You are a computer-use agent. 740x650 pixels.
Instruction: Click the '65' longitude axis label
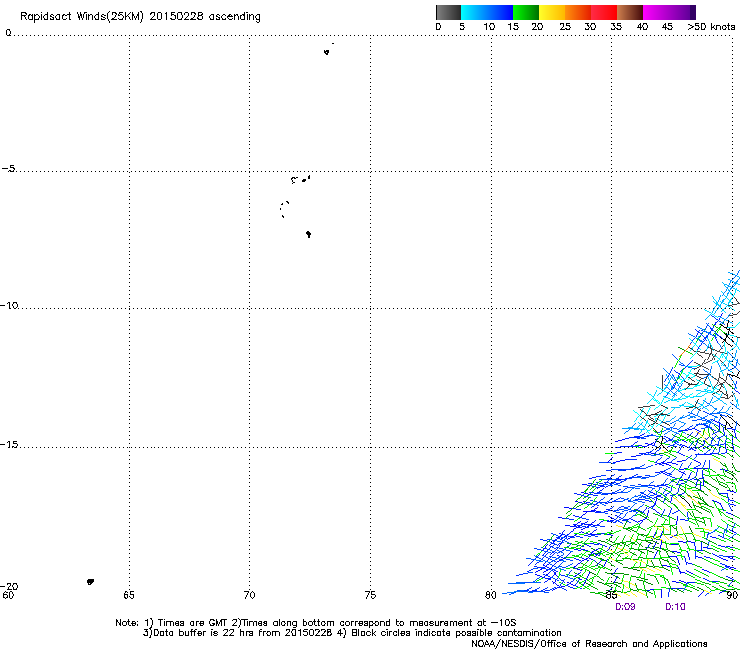pyautogui.click(x=129, y=595)
